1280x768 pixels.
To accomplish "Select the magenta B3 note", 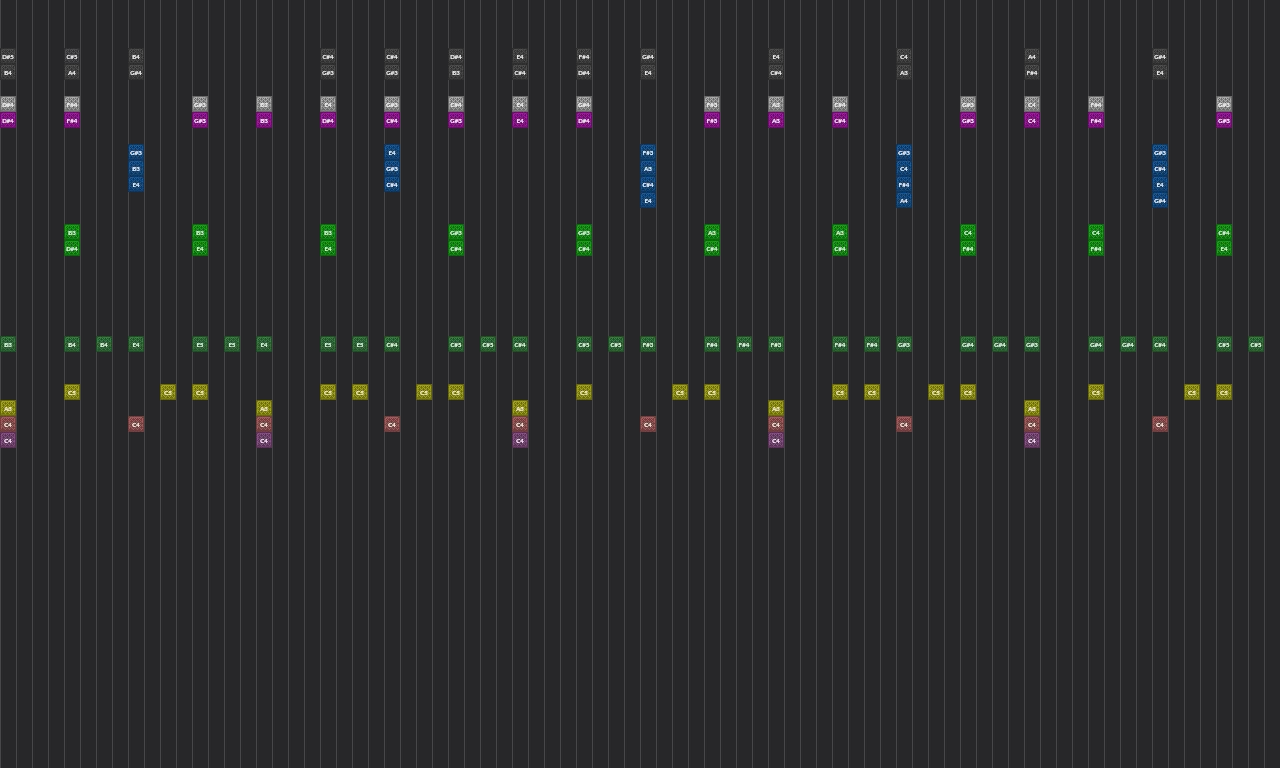I will tap(264, 121).
